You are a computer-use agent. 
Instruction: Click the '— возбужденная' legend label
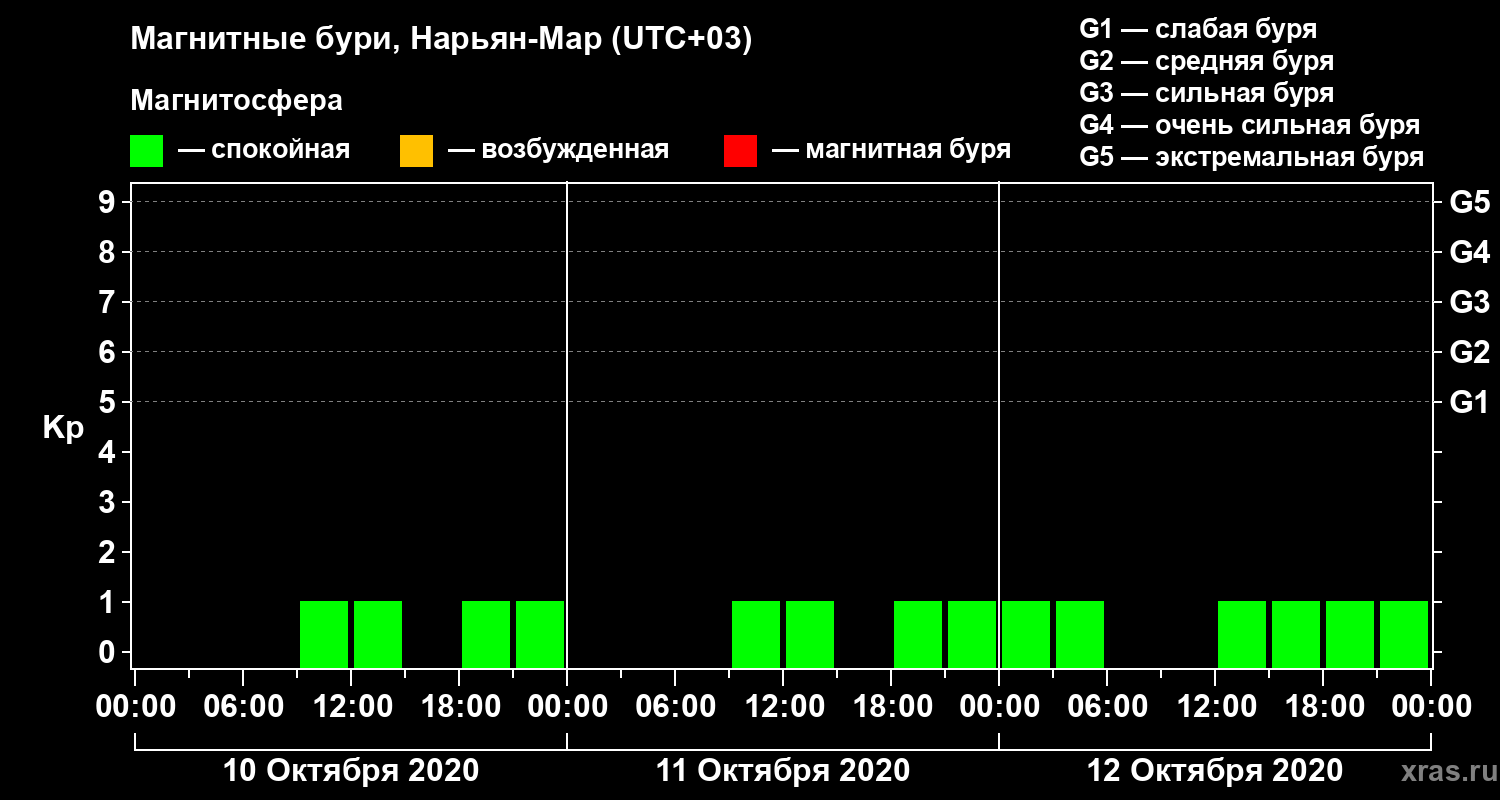[x=558, y=150]
